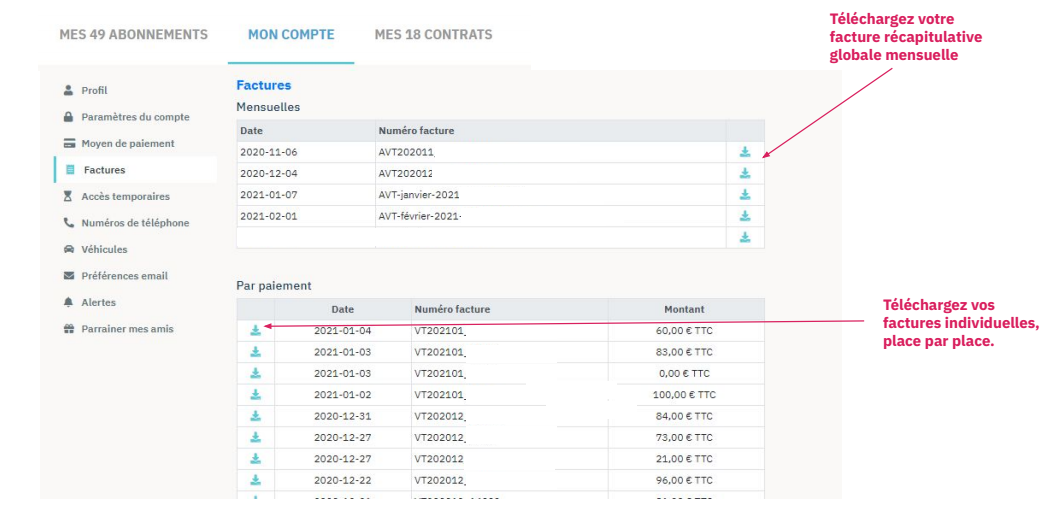Click the amount 96,00 € TTC
The width and height of the screenshot is (1063, 521).
[x=684, y=480]
